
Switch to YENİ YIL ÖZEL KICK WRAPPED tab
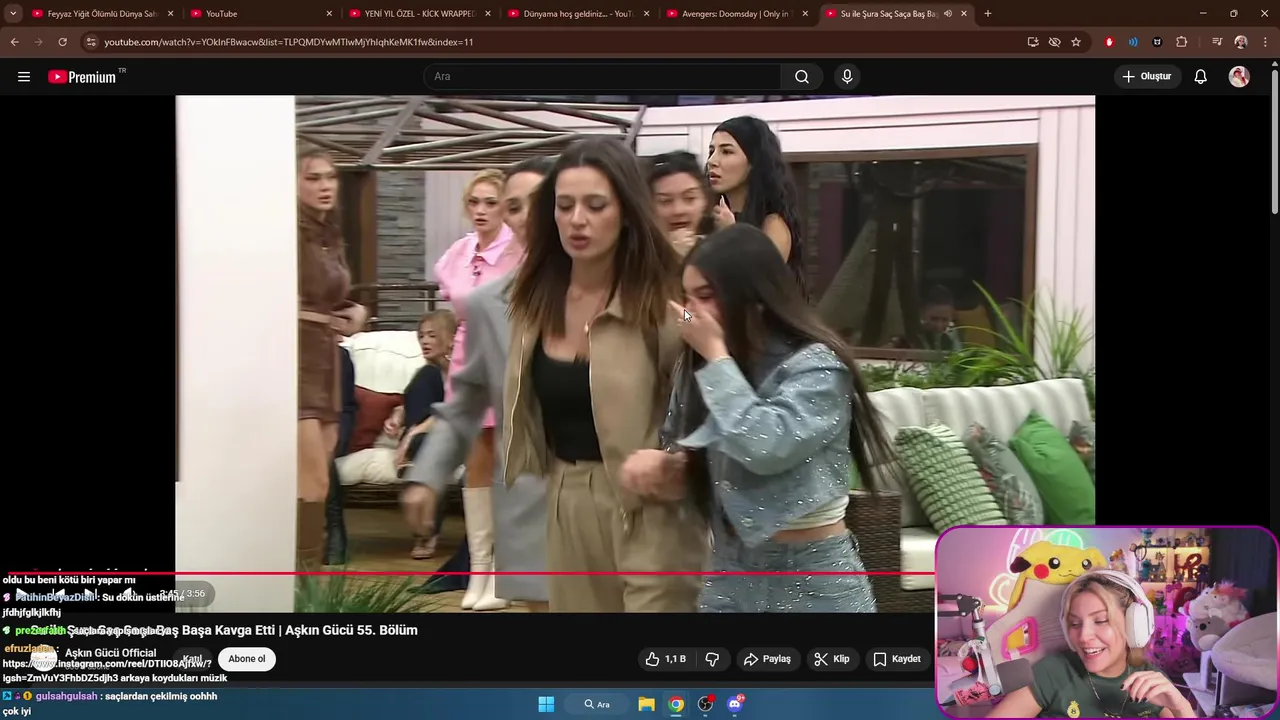pos(420,14)
